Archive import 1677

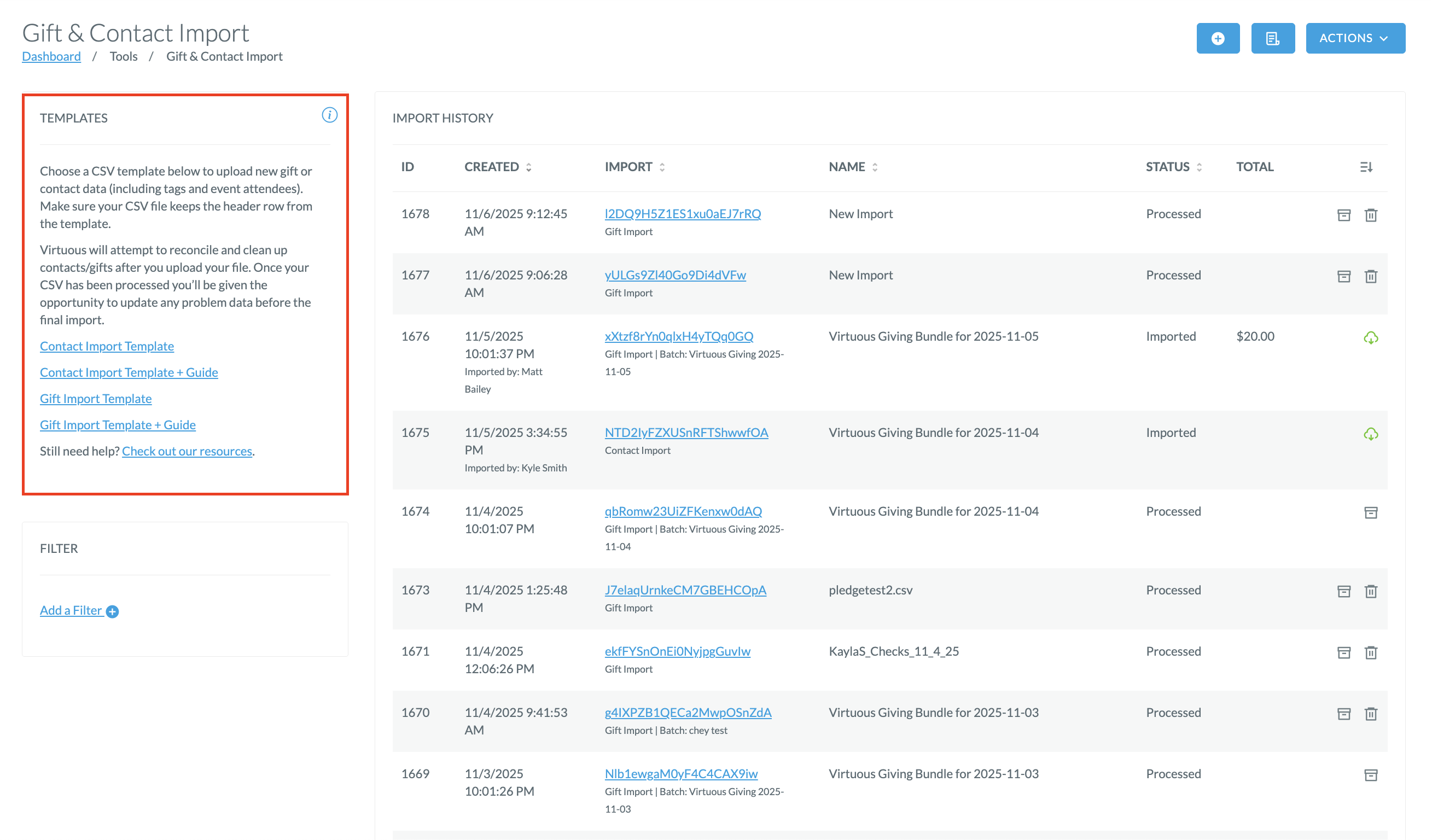pyautogui.click(x=1343, y=277)
